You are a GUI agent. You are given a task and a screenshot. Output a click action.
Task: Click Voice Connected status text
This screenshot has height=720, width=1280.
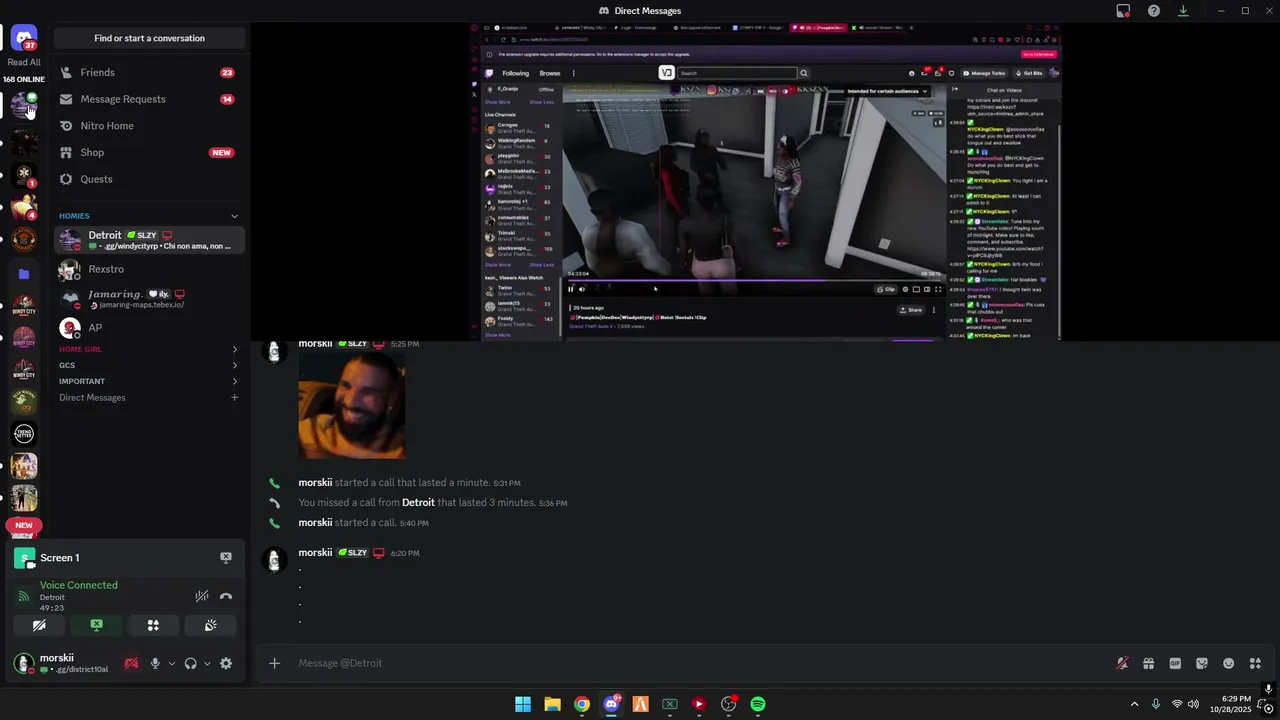pos(79,585)
